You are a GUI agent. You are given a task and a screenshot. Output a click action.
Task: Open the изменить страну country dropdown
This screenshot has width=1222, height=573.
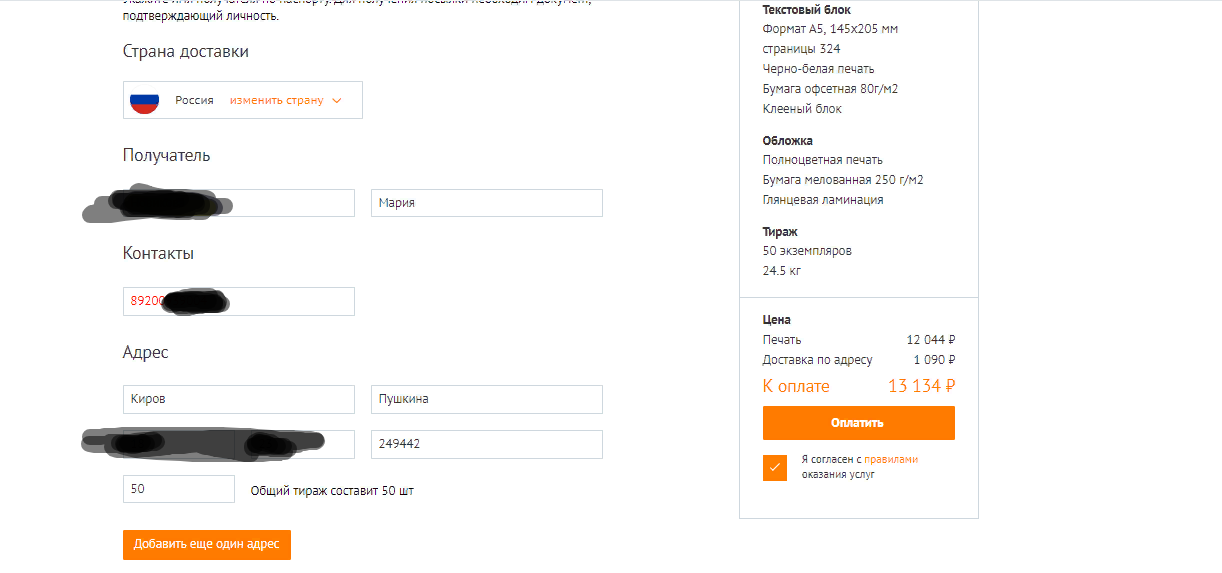(x=277, y=101)
